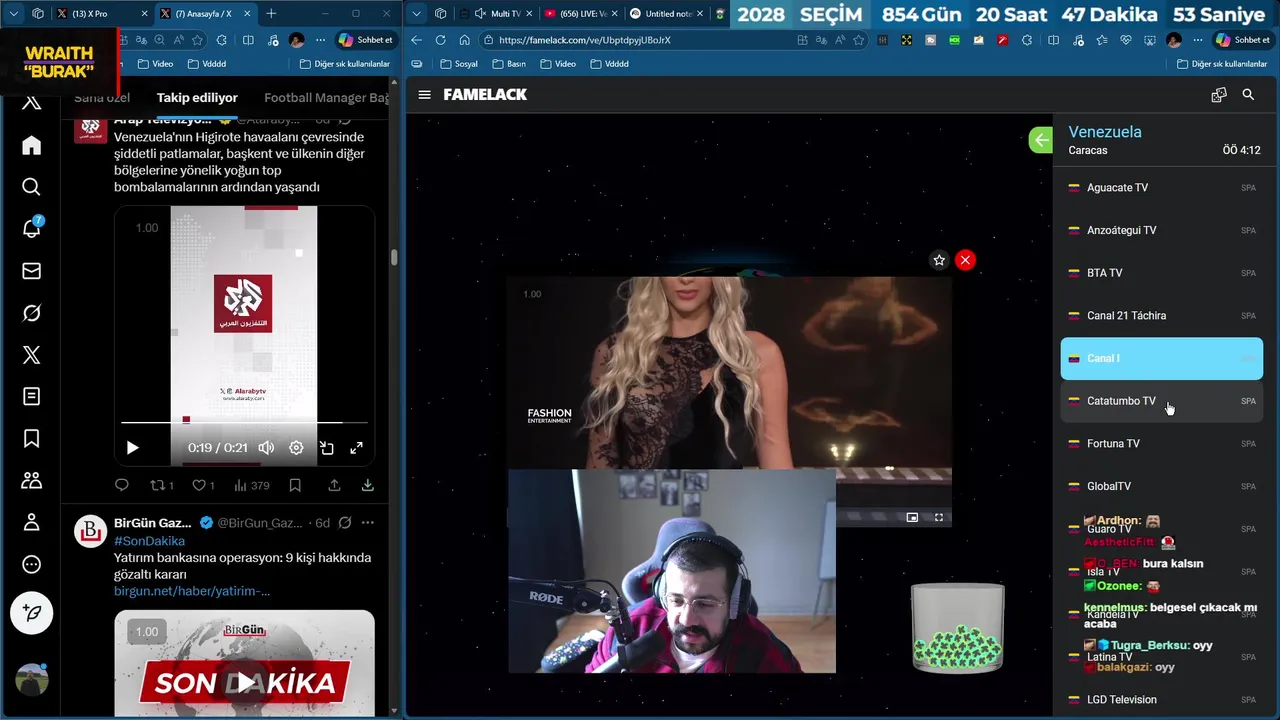Click Sohbet et Copilot button in left browser
Screen dimensions: 1280x720
click(366, 40)
